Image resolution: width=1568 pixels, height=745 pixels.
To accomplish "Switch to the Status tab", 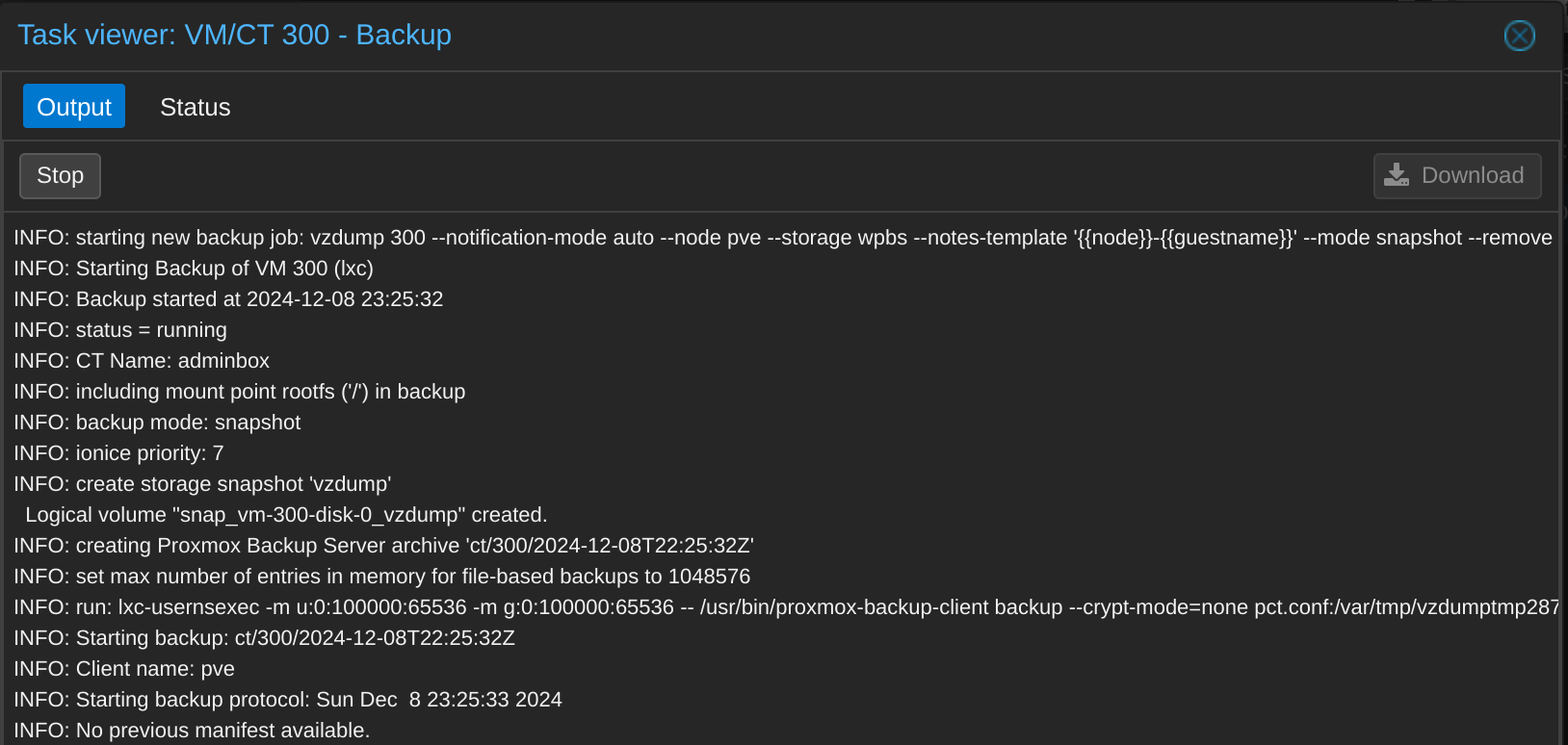I will pos(195,107).
